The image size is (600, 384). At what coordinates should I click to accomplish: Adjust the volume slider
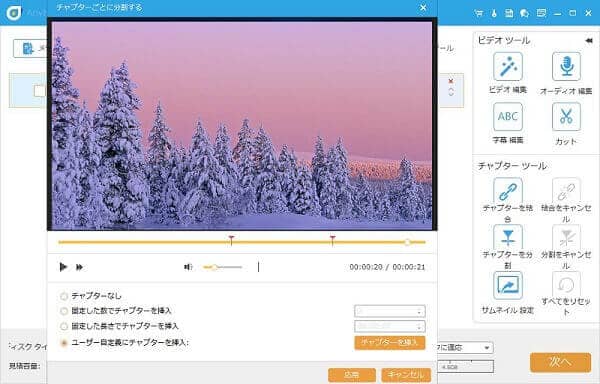(223, 267)
